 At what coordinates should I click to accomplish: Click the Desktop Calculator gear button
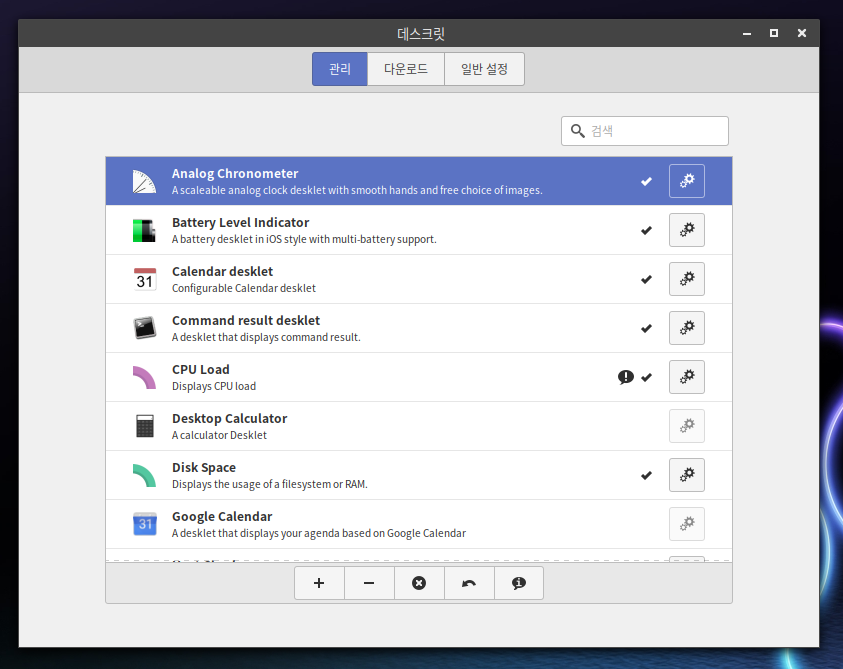(x=687, y=426)
